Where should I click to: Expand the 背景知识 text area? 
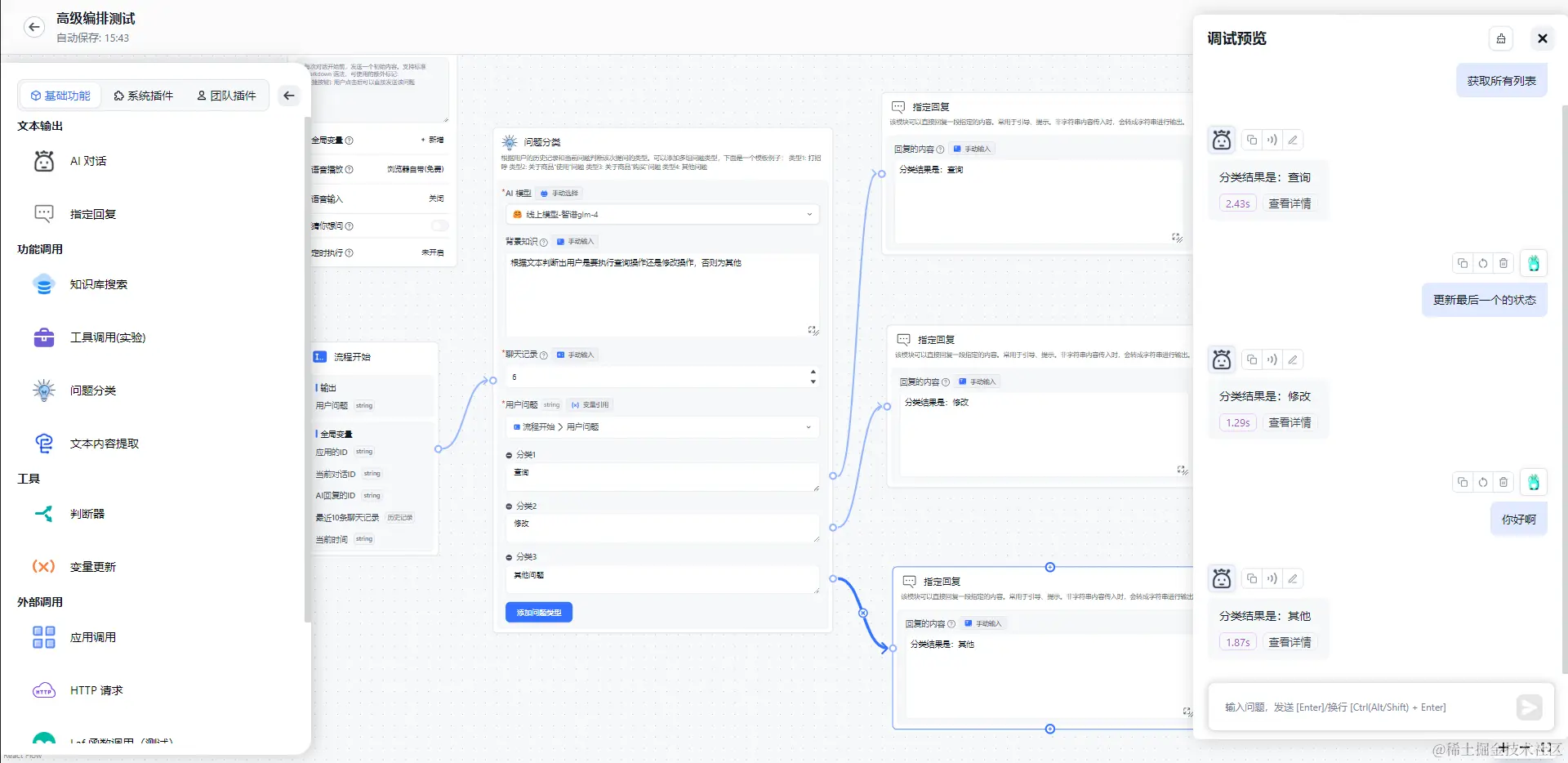(x=813, y=330)
